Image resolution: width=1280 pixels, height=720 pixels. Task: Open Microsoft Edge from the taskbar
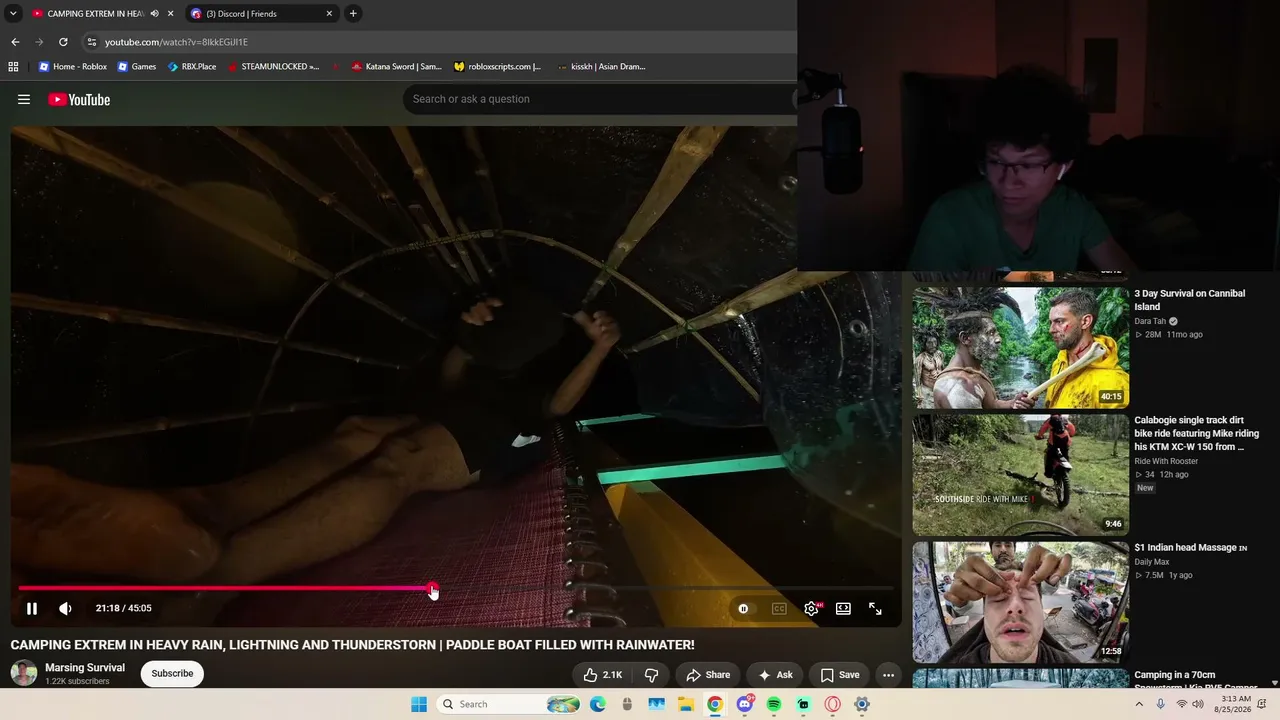(598, 704)
